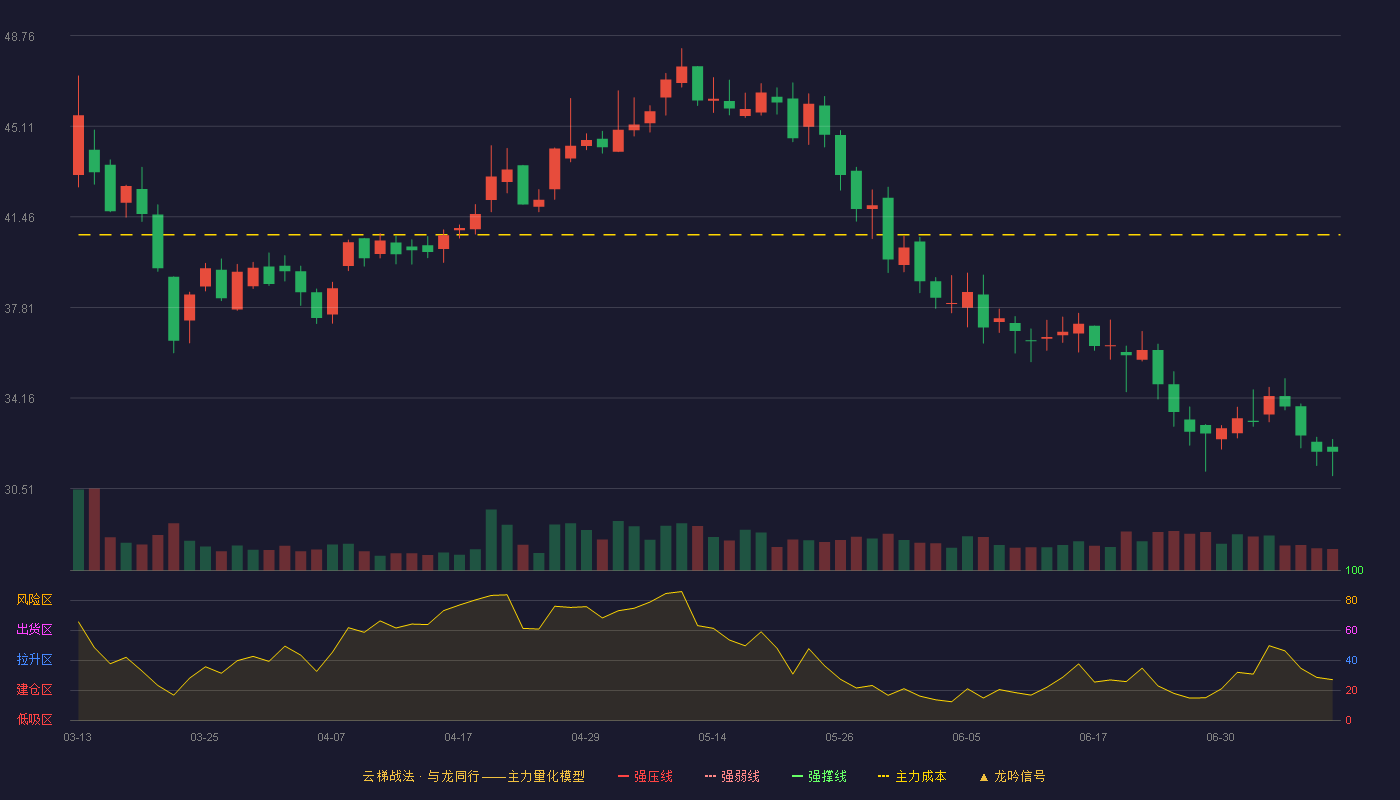Toggle the 龙吟信号 triangle legend

[x=1012, y=776]
